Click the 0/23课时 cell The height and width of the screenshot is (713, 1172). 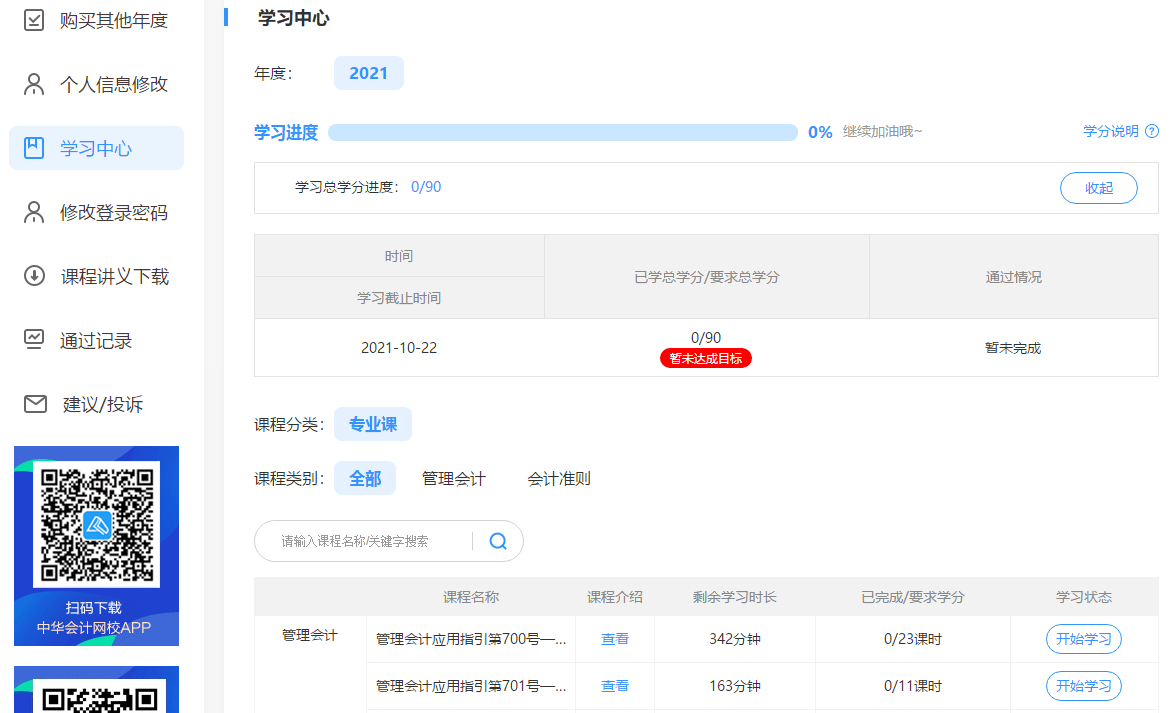pos(913,639)
